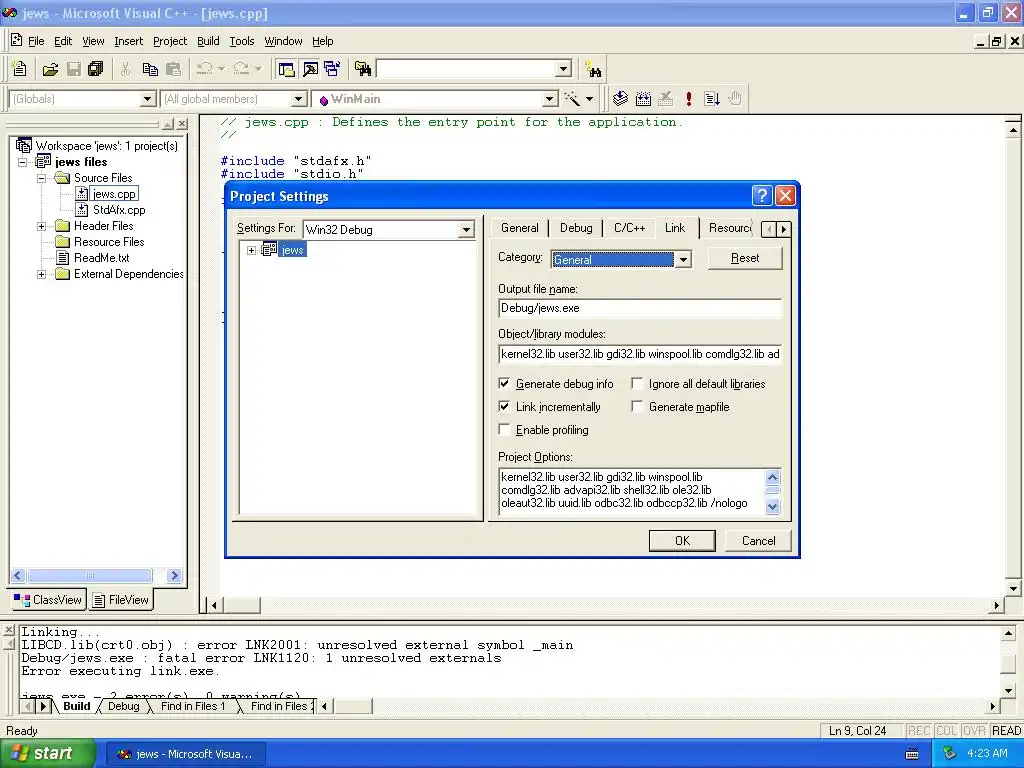This screenshot has width=1024, height=768.
Task: Check Enable profiling
Action: click(504, 429)
